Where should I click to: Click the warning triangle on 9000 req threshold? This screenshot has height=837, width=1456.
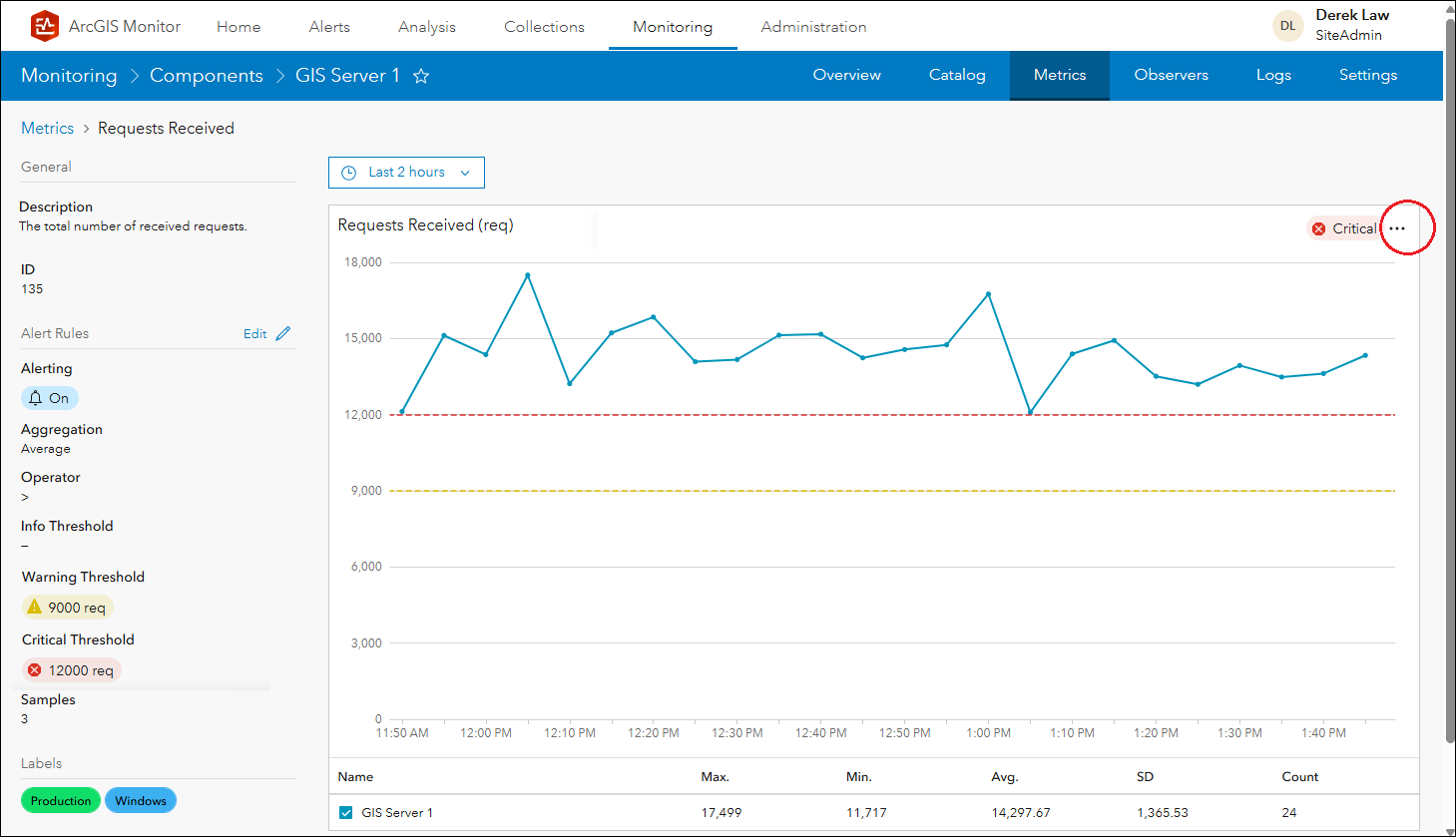(35, 607)
